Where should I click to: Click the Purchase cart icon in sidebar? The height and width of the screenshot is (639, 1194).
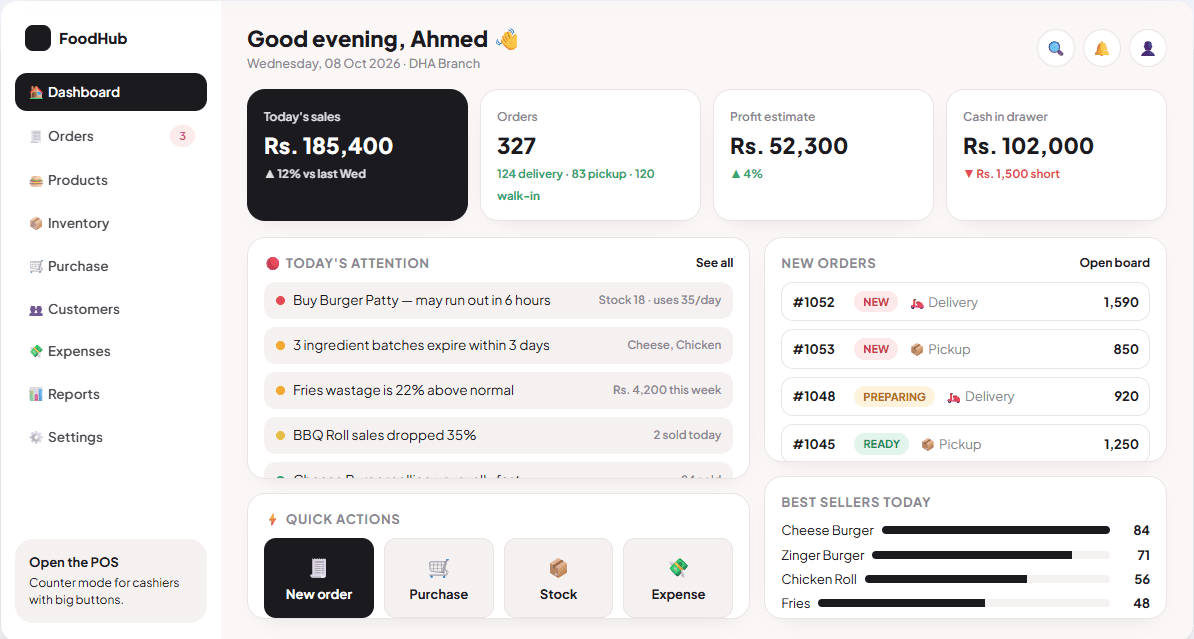coord(36,266)
